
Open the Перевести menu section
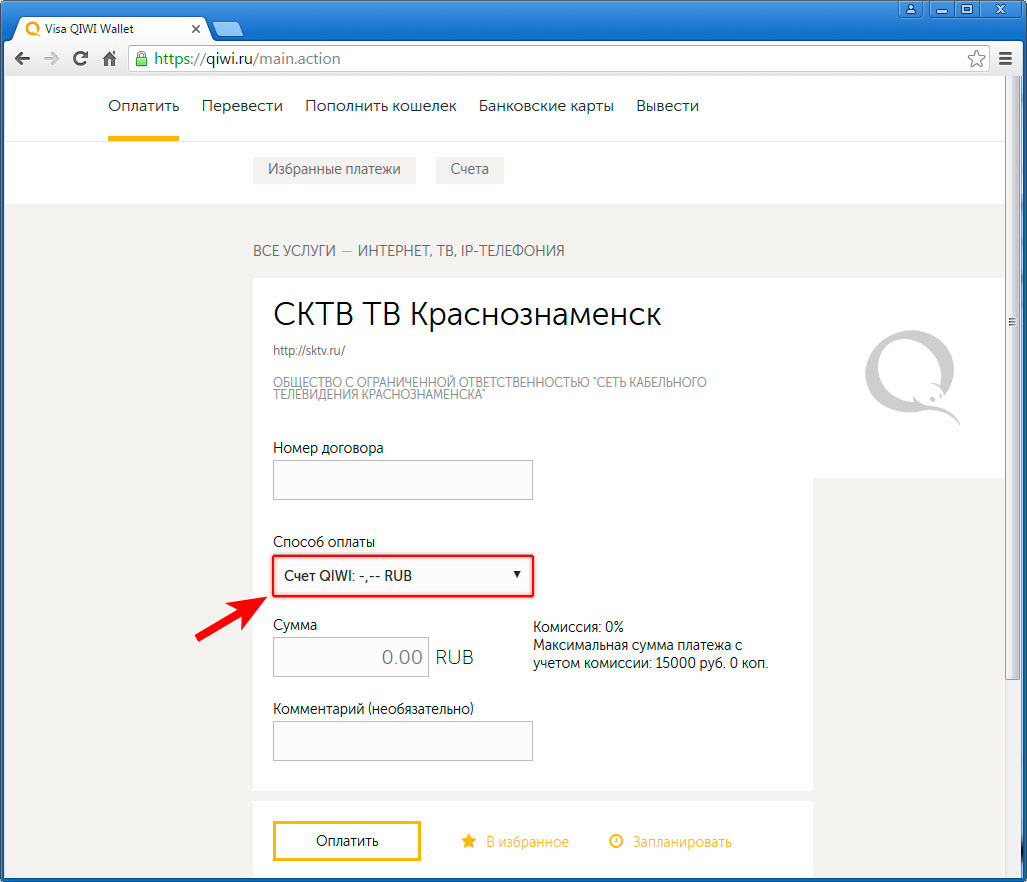pos(242,106)
